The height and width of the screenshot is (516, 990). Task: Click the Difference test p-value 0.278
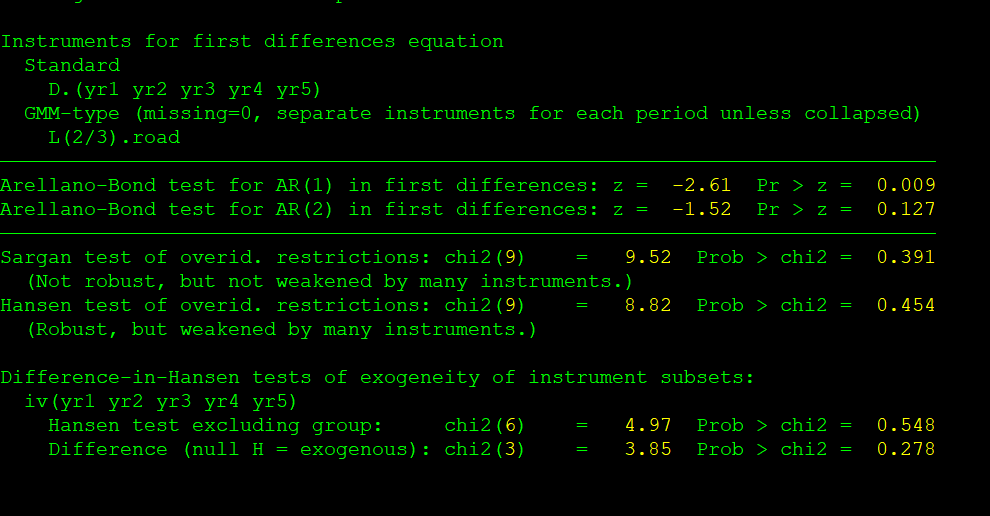click(906, 450)
